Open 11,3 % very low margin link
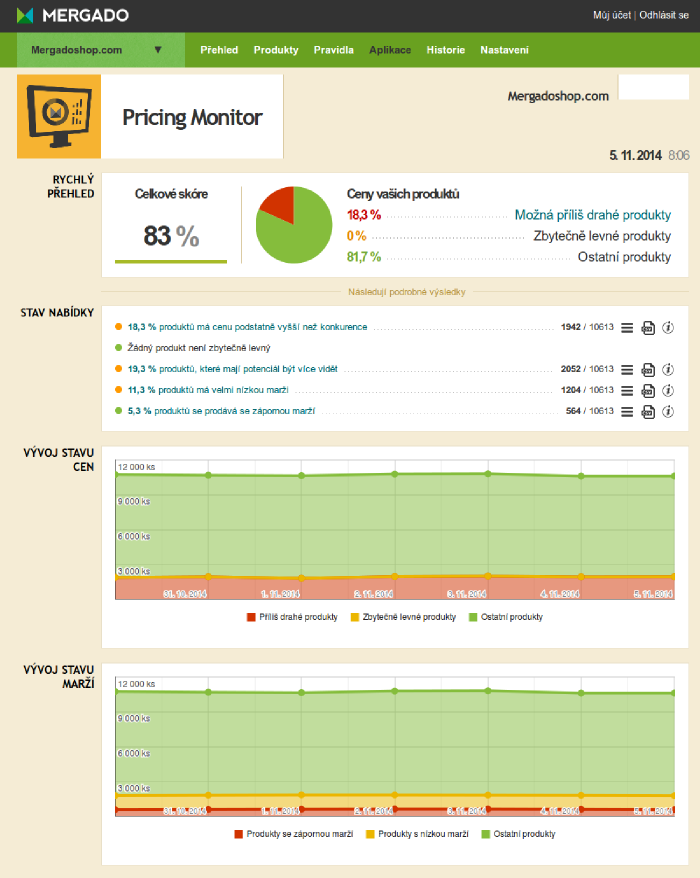Screen dimensions: 700x878 tap(208, 390)
